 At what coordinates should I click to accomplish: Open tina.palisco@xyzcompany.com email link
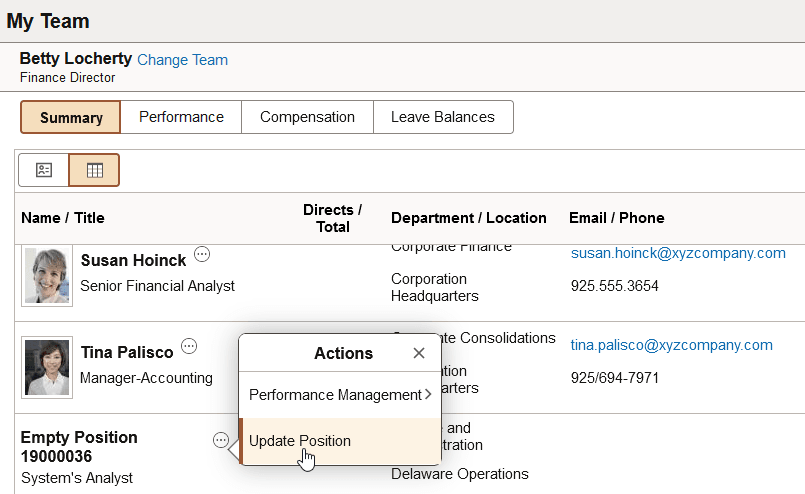[671, 345]
